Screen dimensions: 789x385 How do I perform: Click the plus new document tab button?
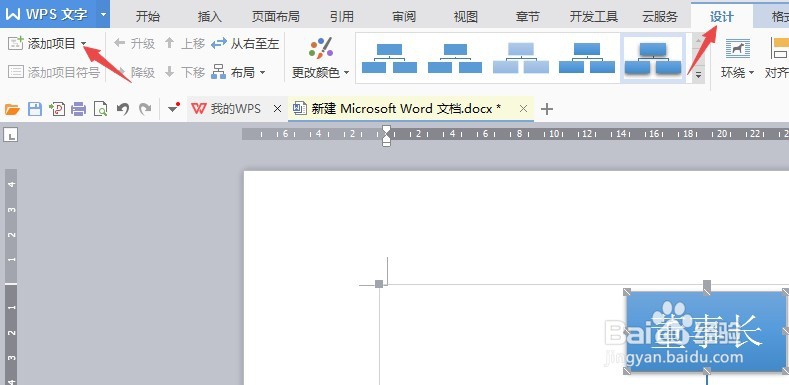click(x=546, y=109)
